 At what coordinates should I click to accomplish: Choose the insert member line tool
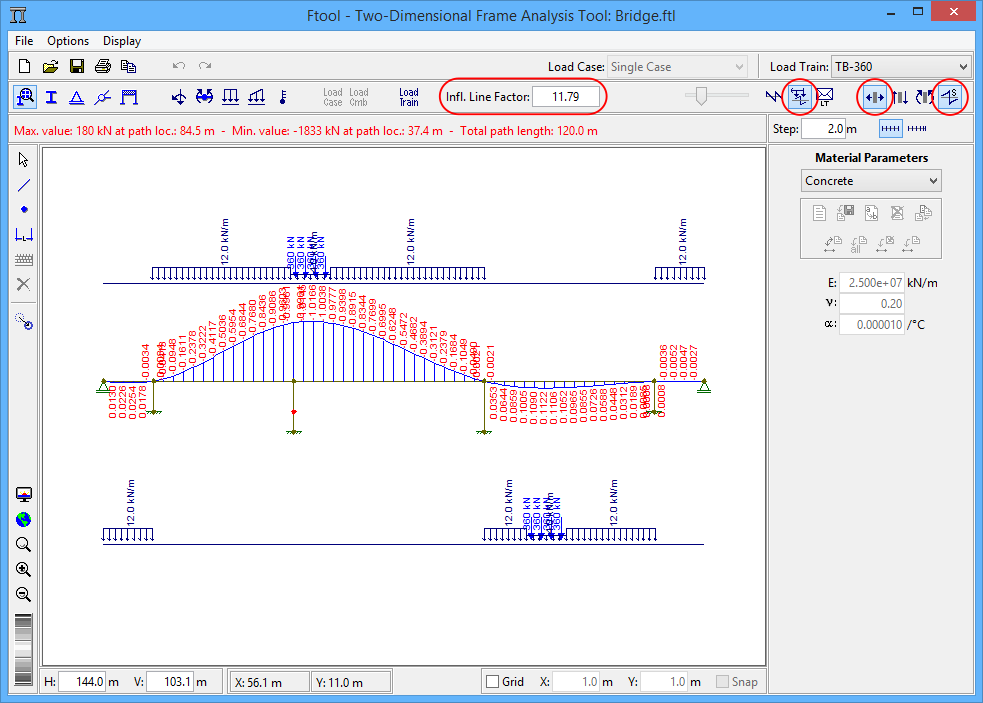click(x=24, y=185)
